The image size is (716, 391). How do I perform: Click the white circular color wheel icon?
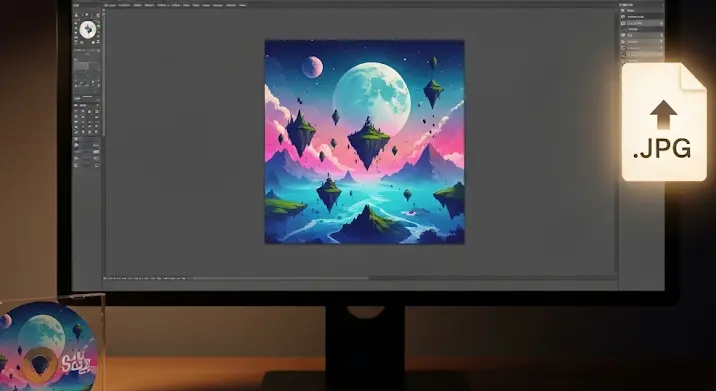[88, 30]
